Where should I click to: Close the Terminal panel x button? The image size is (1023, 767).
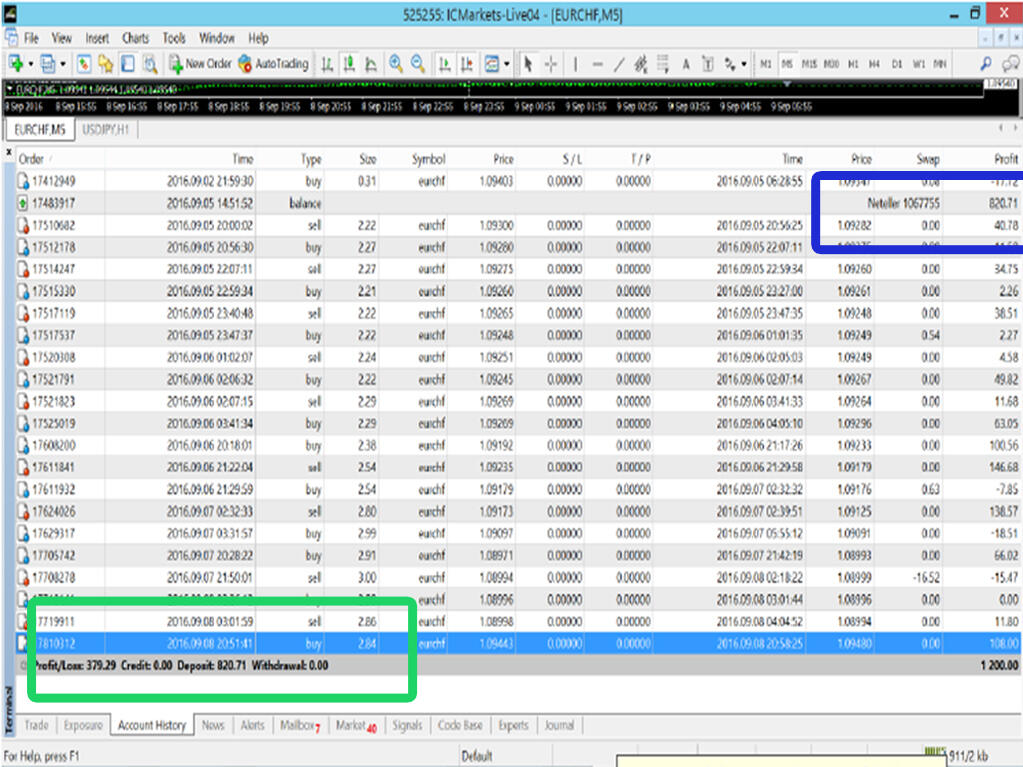click(8, 153)
